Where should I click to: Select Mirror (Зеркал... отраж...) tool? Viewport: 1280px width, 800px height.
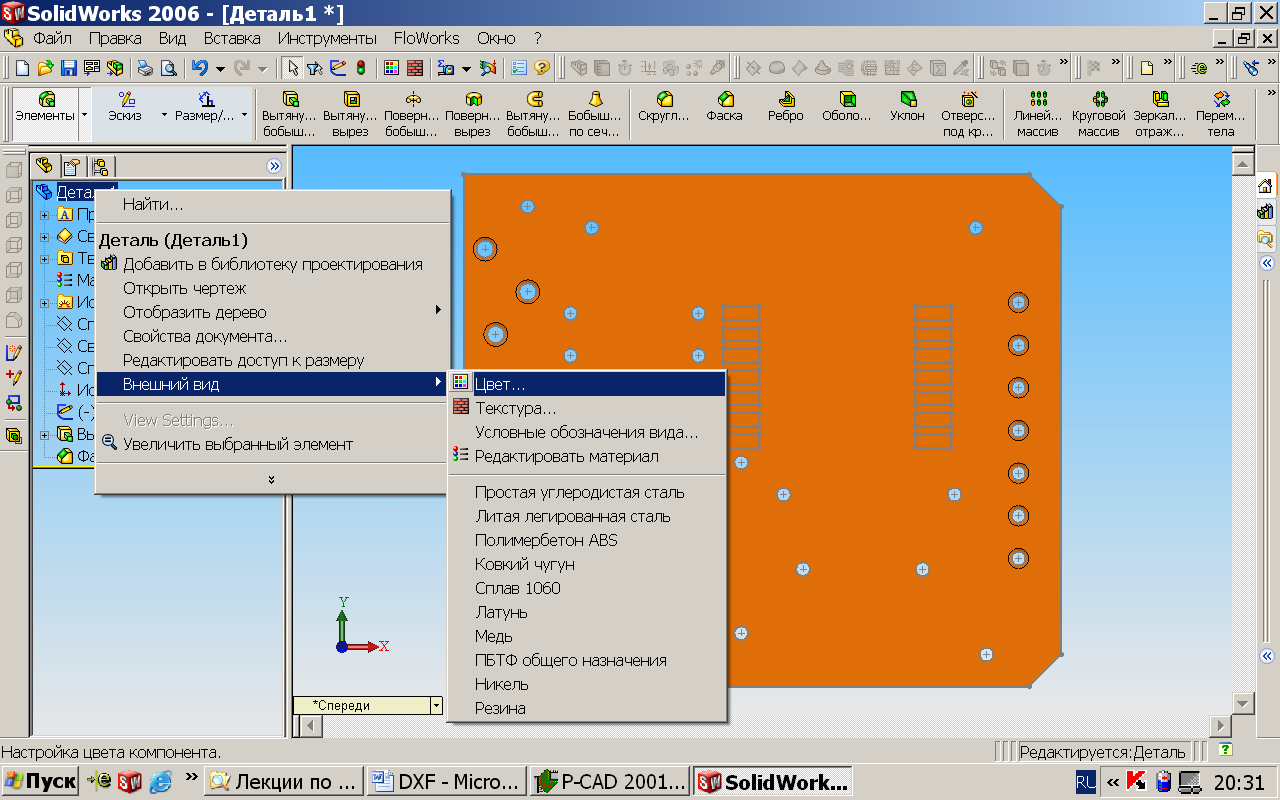[1160, 113]
